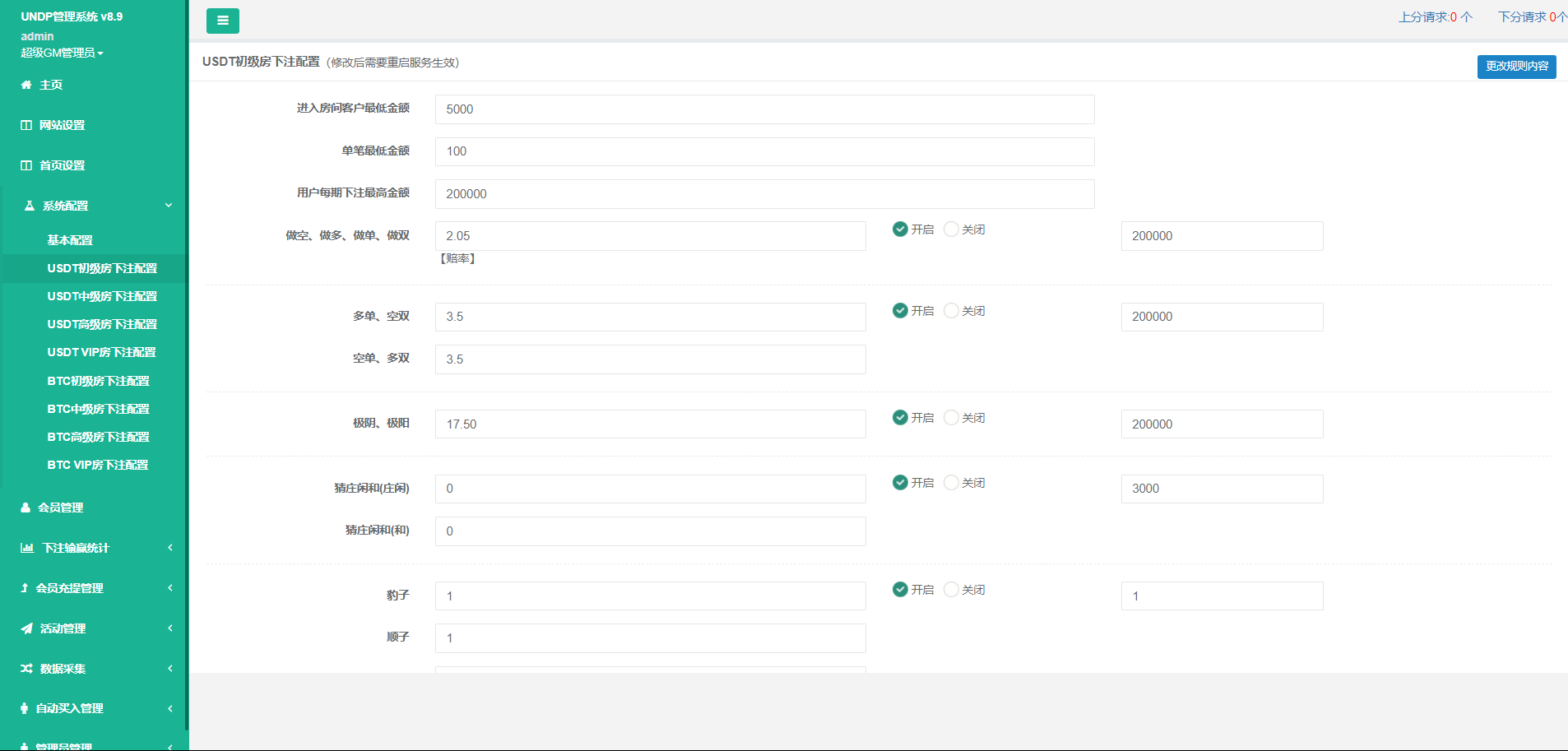Image resolution: width=1568 pixels, height=751 pixels.
Task: Click the 更改规则内容 button
Action: pos(1516,67)
